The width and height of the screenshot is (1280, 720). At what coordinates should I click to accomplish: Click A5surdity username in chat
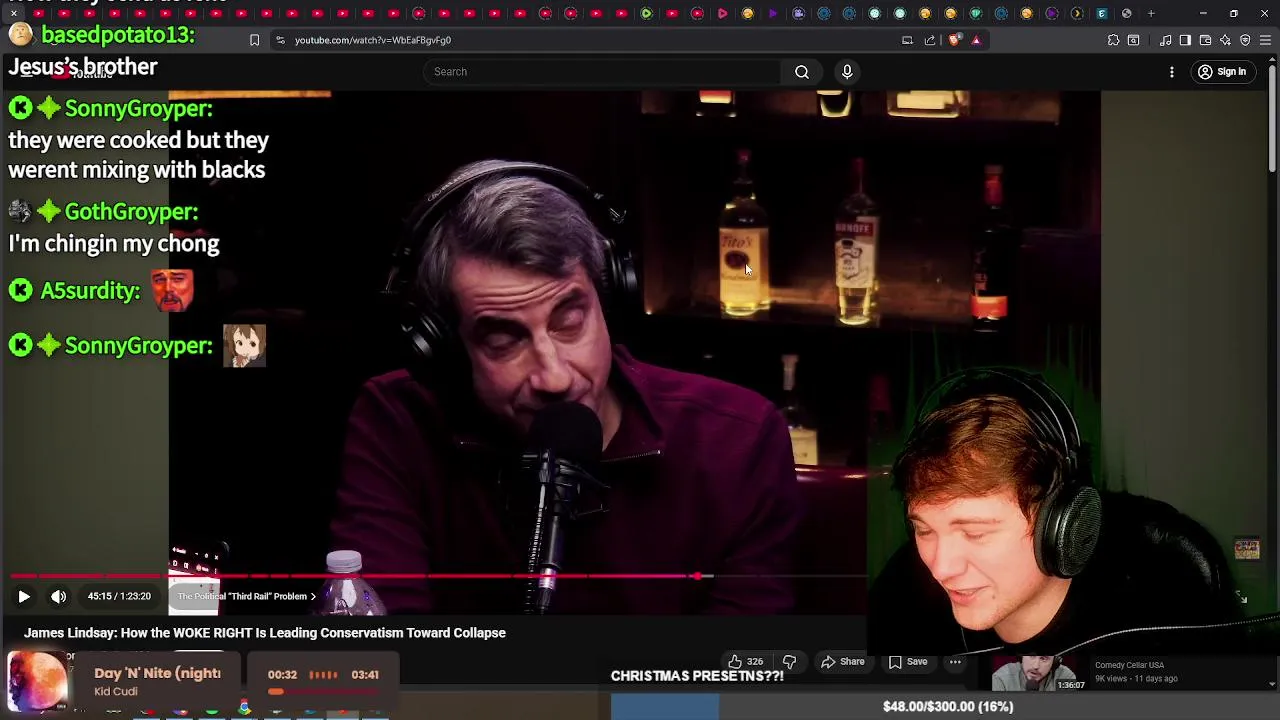[90, 291]
